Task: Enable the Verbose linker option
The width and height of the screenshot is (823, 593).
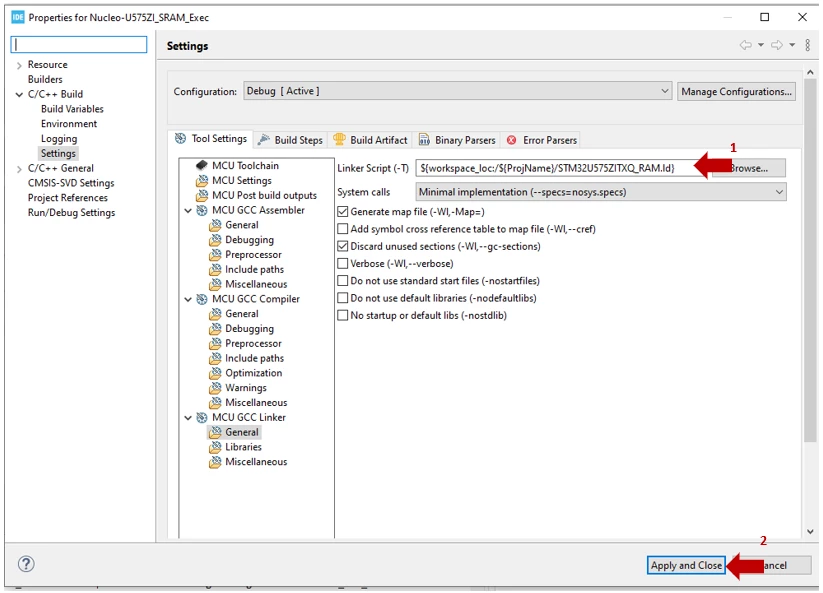Action: (x=343, y=263)
